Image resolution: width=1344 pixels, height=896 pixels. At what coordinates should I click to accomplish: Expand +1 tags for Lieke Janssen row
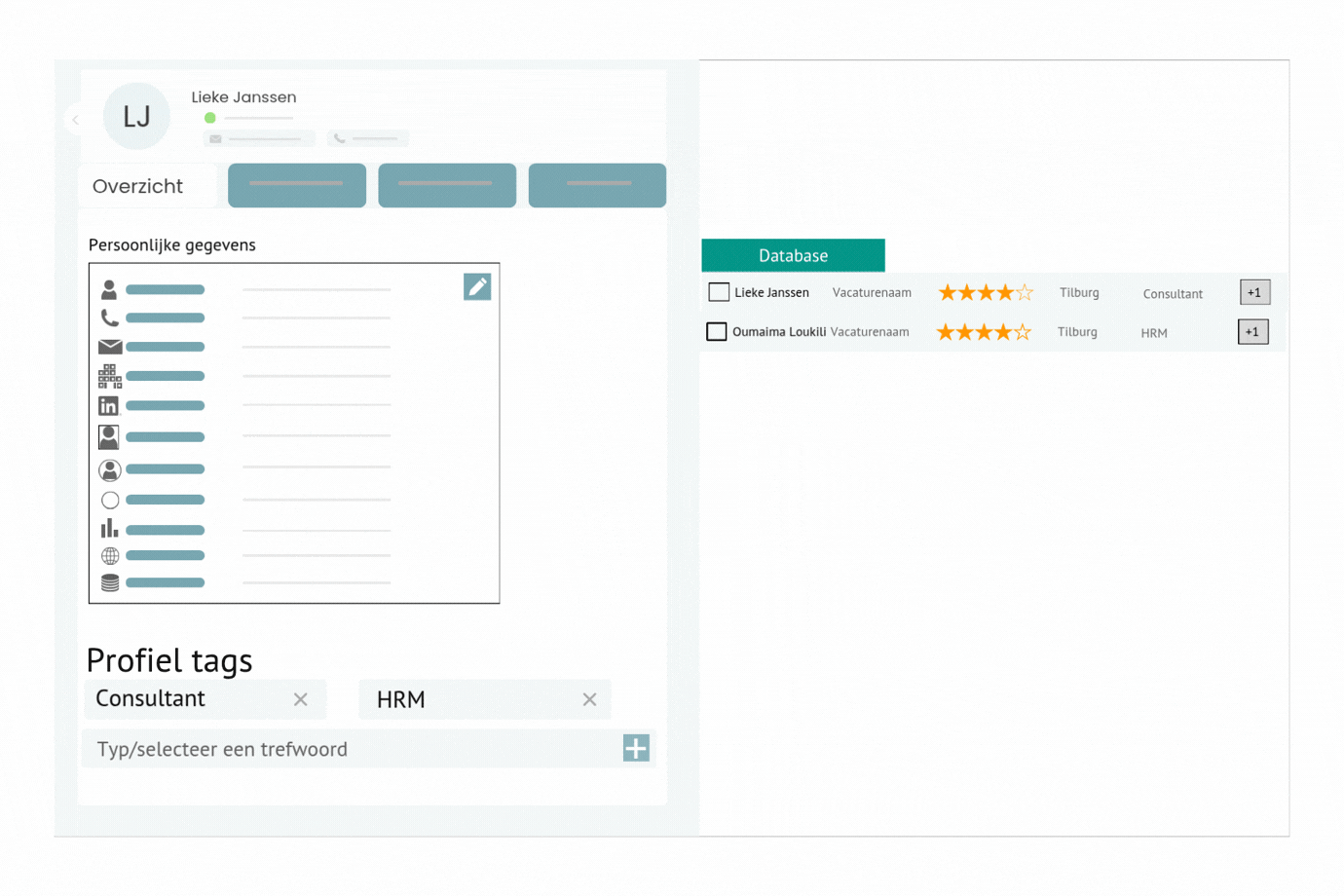[x=1254, y=292]
